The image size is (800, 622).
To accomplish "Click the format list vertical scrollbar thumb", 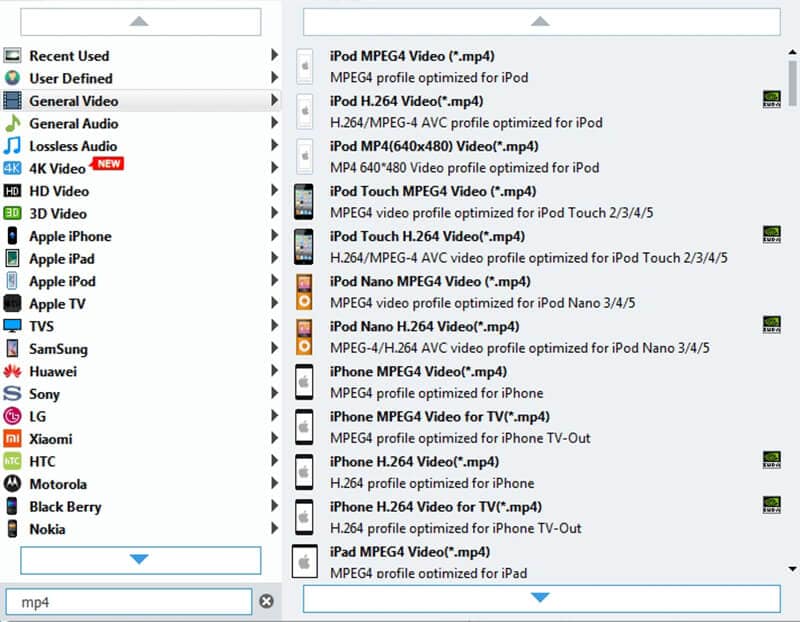I will point(792,80).
